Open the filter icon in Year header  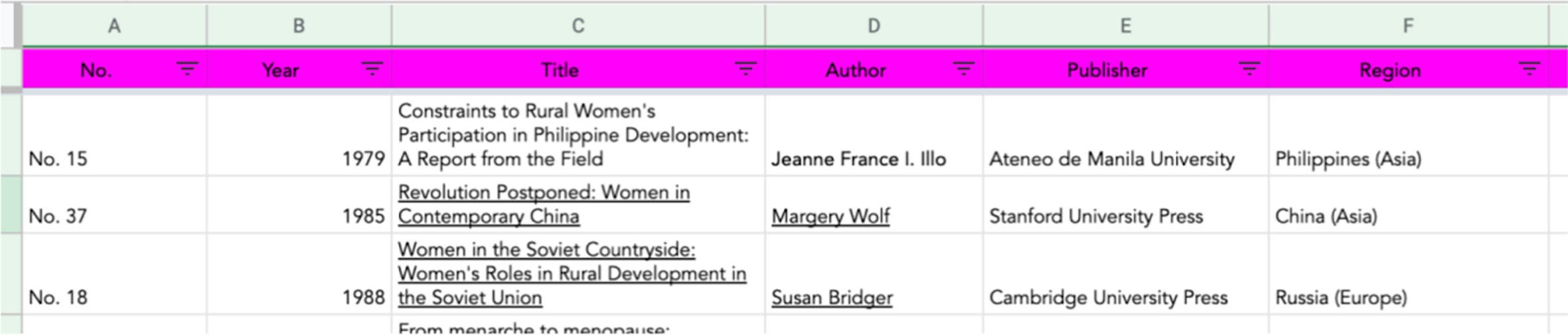pos(372,69)
